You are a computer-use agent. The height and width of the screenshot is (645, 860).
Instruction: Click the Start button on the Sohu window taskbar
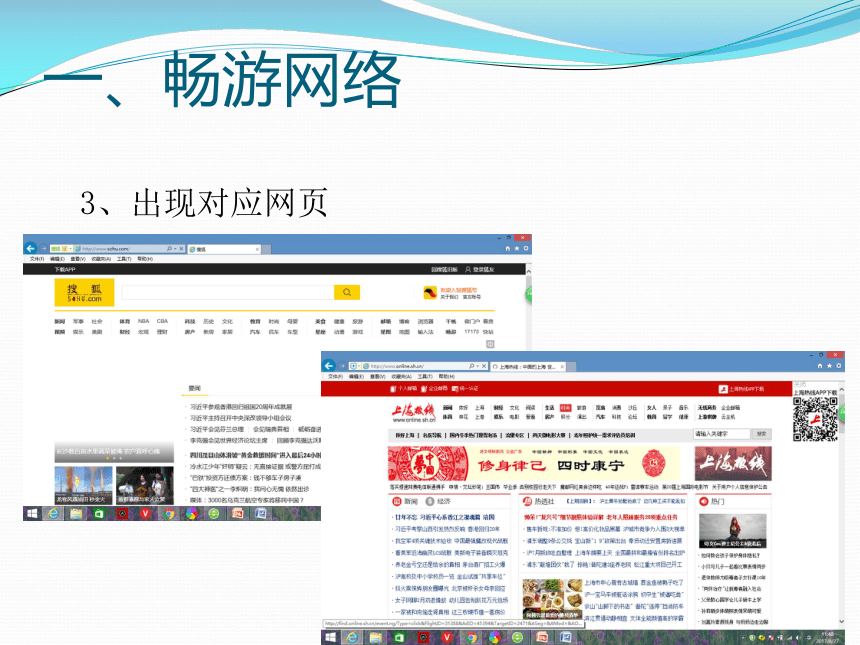(x=32, y=513)
